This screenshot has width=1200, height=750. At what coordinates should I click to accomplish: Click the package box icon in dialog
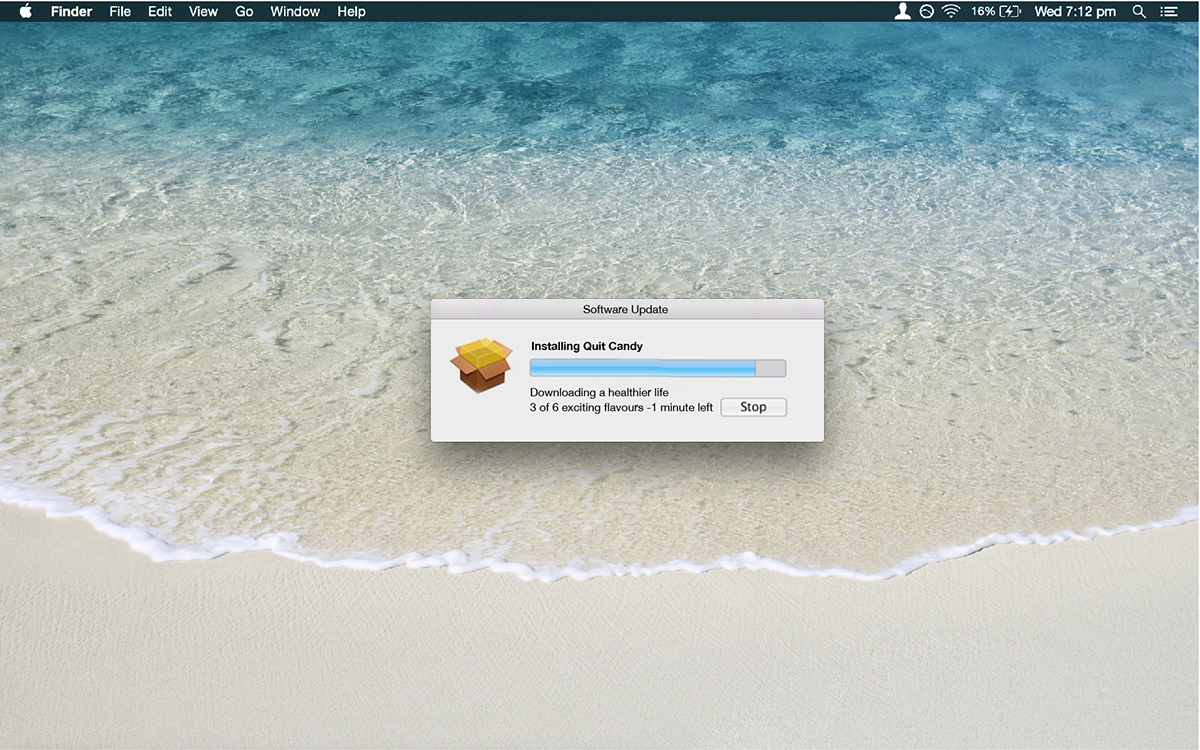(x=481, y=365)
